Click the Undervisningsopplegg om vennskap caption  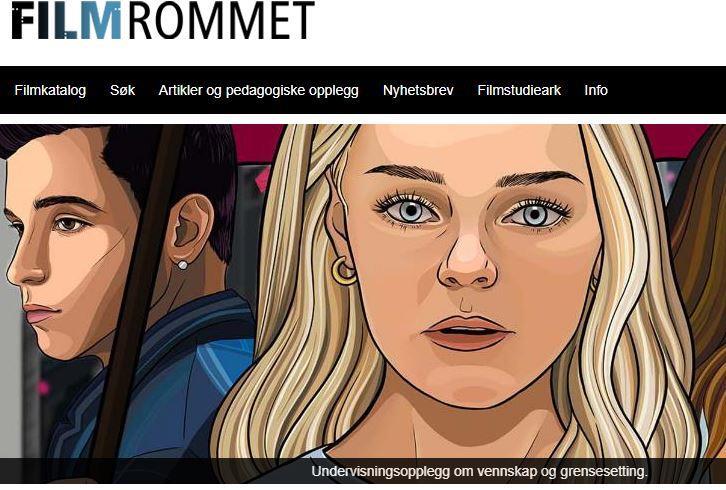[x=479, y=471]
